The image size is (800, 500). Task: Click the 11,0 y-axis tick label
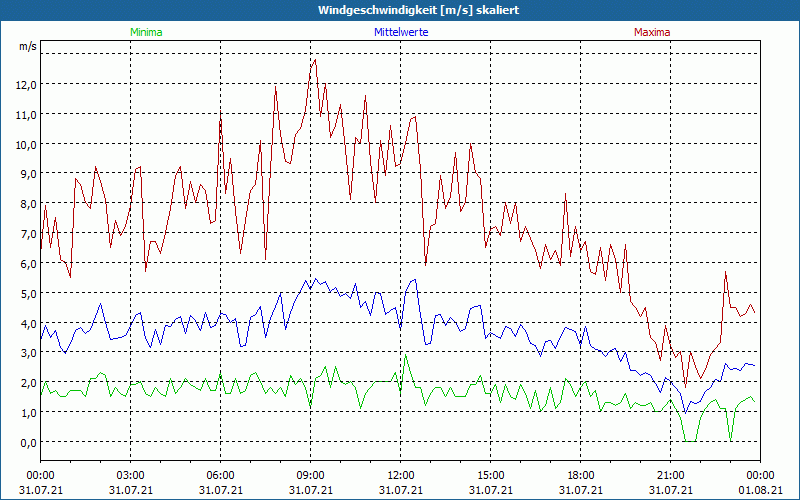click(26, 115)
